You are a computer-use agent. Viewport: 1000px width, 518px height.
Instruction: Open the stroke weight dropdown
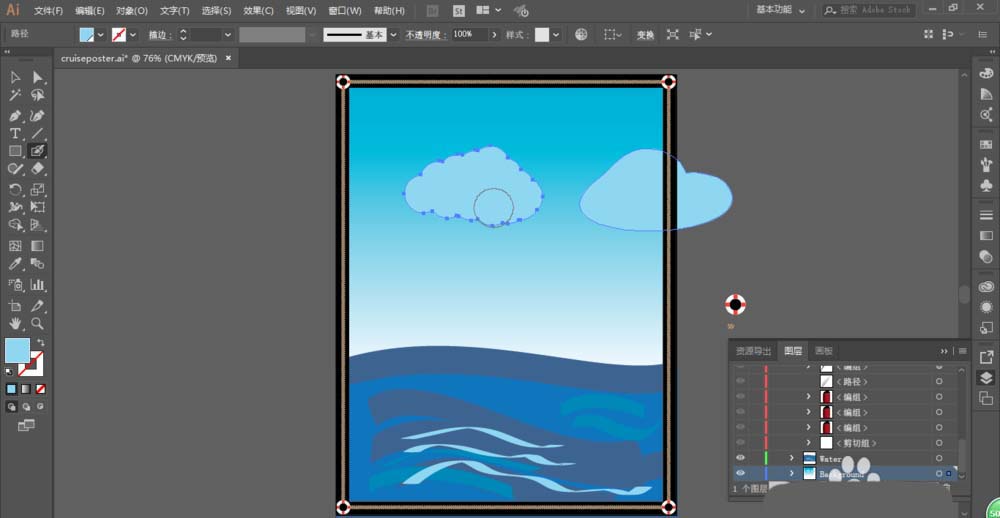pos(228,34)
